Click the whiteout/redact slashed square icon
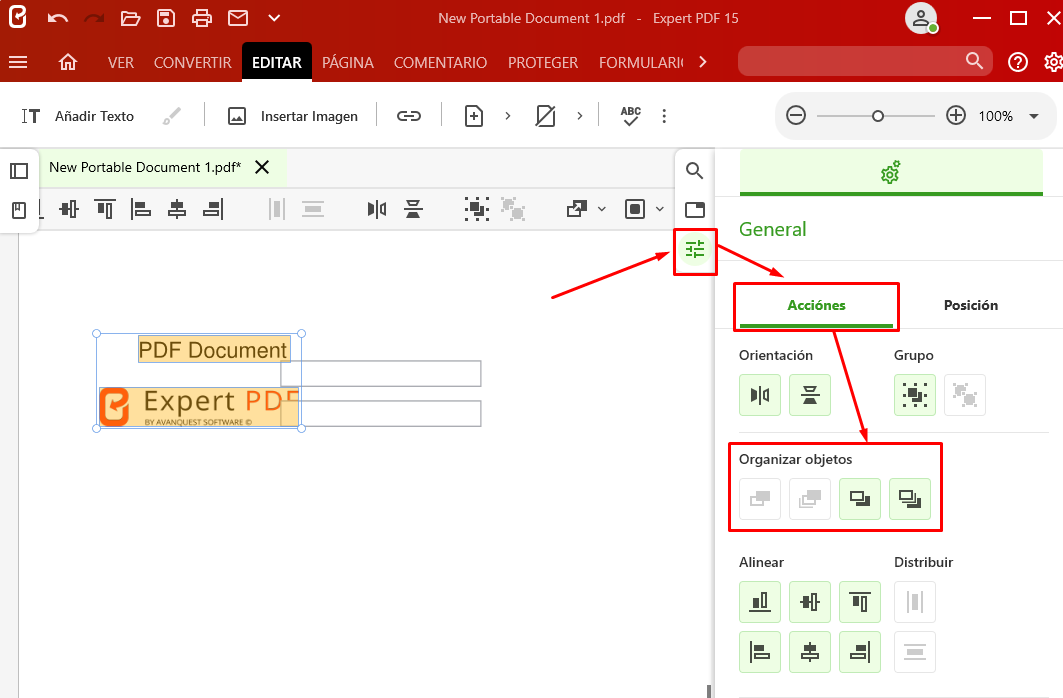Screen dimensions: 1063x698 tap(545, 116)
